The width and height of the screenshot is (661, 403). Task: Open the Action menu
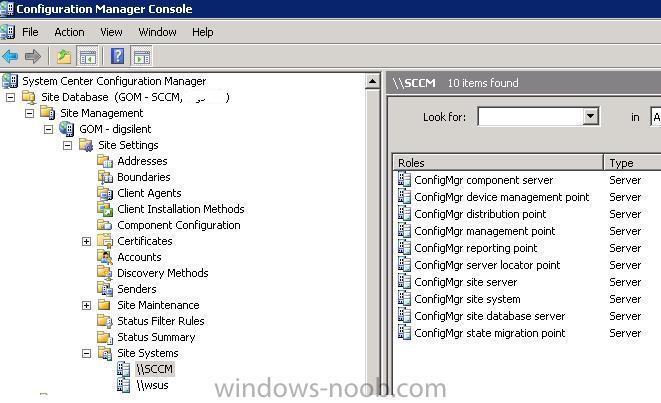click(69, 32)
